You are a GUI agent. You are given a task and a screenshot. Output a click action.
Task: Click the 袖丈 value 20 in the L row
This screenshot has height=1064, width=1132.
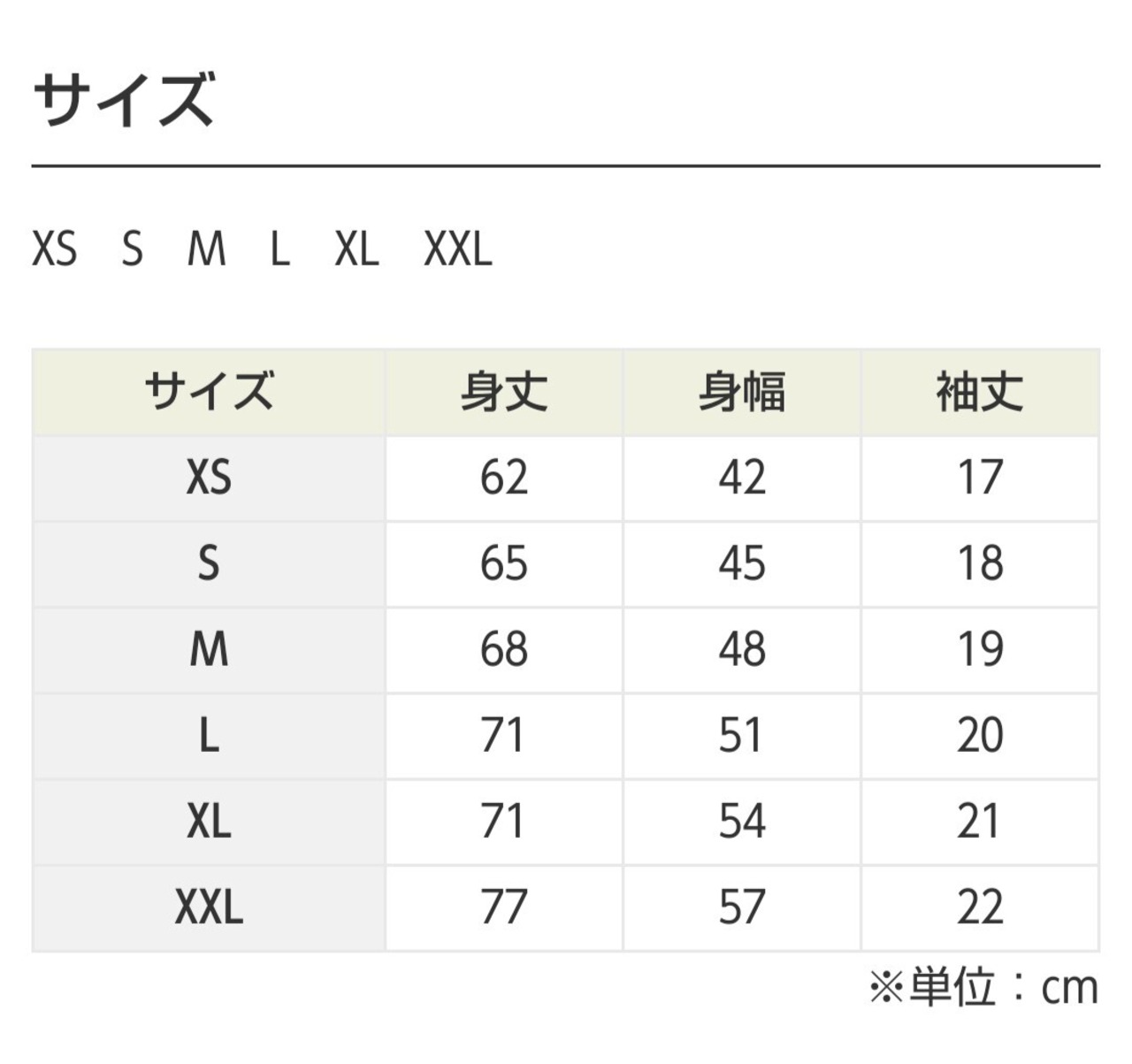980,736
